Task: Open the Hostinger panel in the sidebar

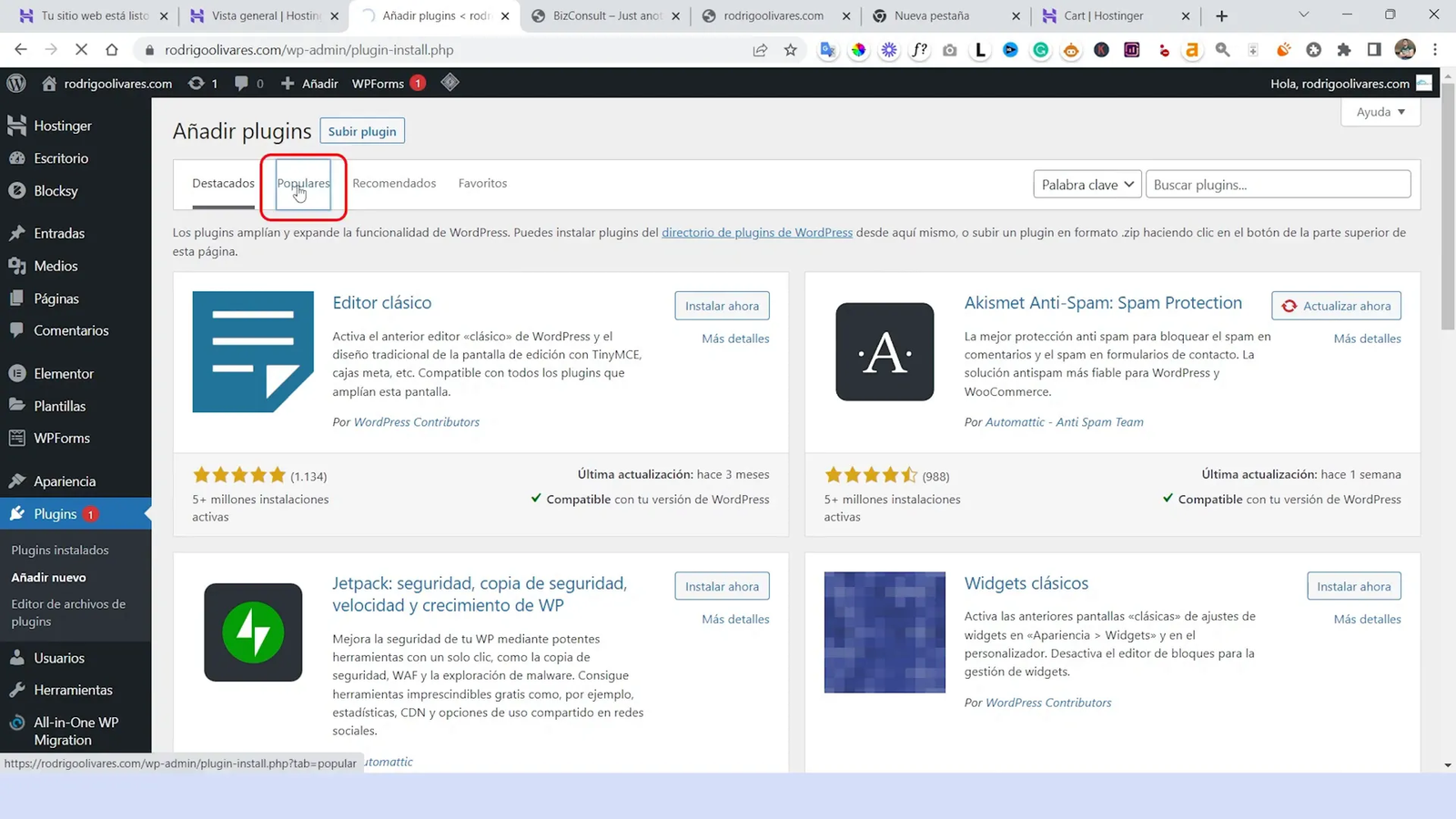Action: click(62, 126)
